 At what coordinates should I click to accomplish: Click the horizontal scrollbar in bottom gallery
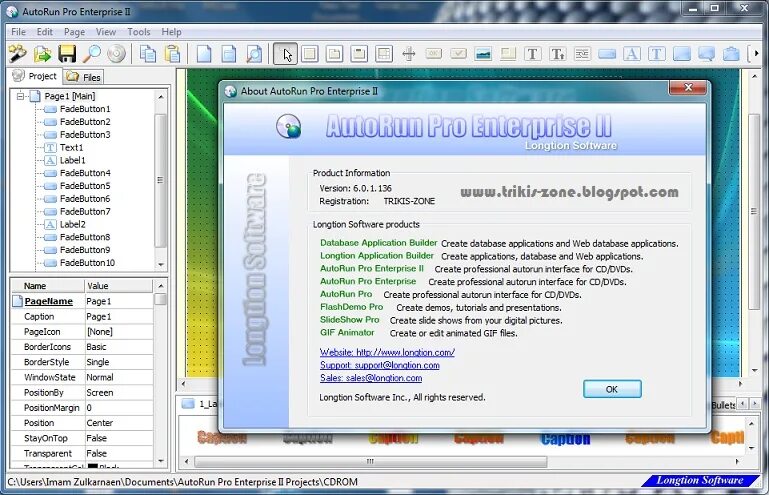(371, 462)
